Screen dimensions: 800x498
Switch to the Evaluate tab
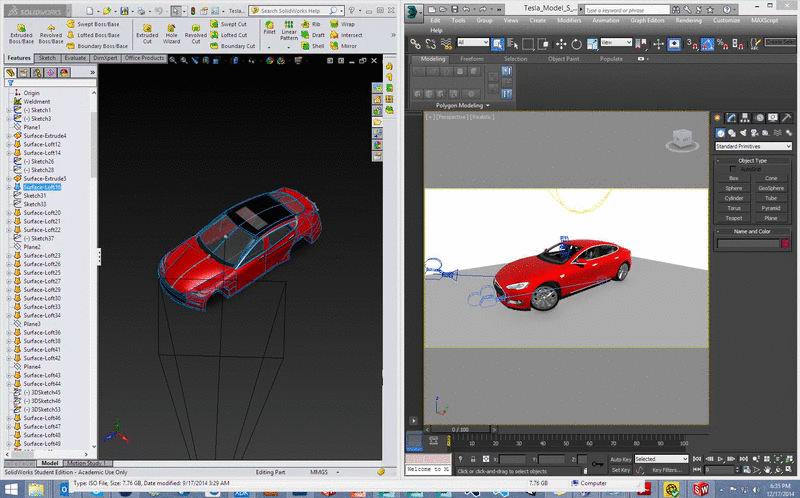pyautogui.click(x=75, y=58)
